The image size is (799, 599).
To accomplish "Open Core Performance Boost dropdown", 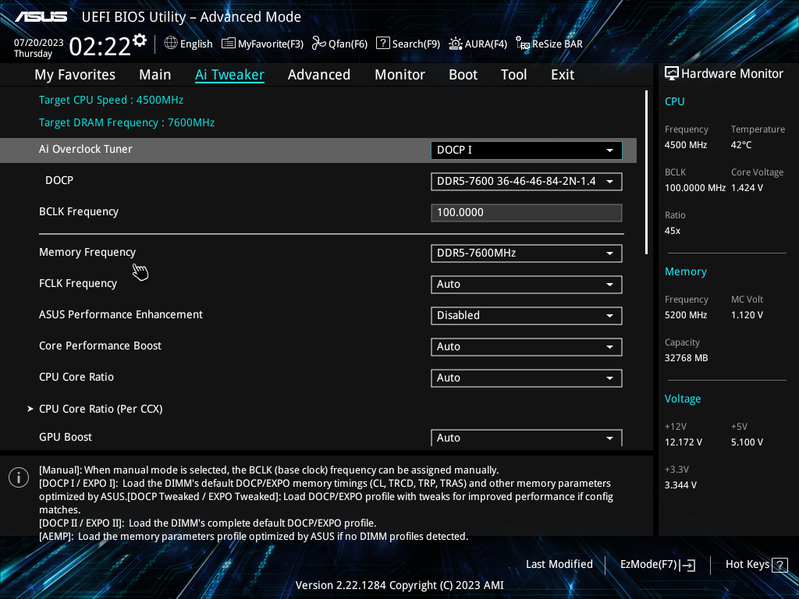I will pyautogui.click(x=526, y=347).
